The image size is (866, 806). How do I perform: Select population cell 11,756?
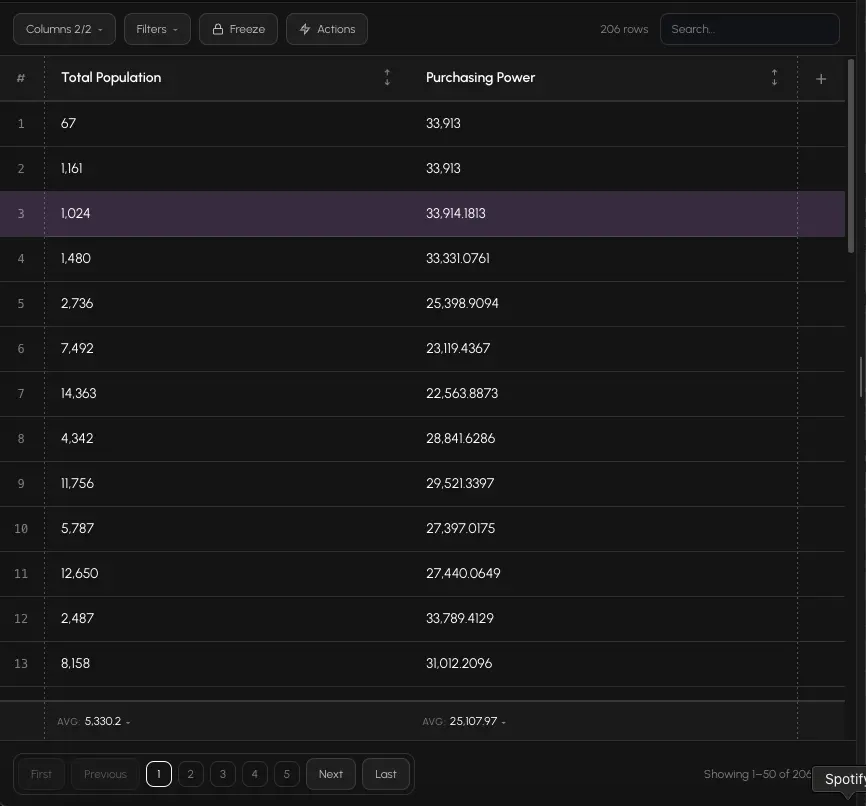tap(77, 483)
